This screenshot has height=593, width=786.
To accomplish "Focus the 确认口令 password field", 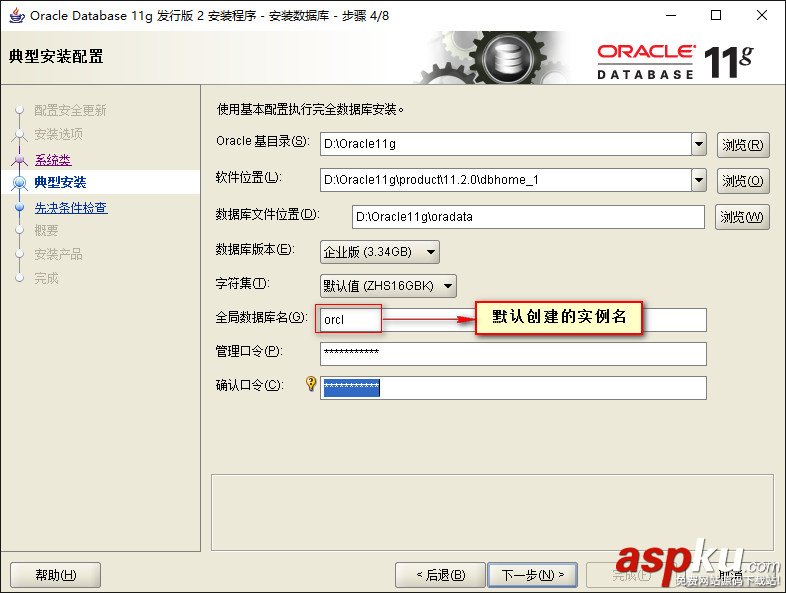I will point(513,388).
